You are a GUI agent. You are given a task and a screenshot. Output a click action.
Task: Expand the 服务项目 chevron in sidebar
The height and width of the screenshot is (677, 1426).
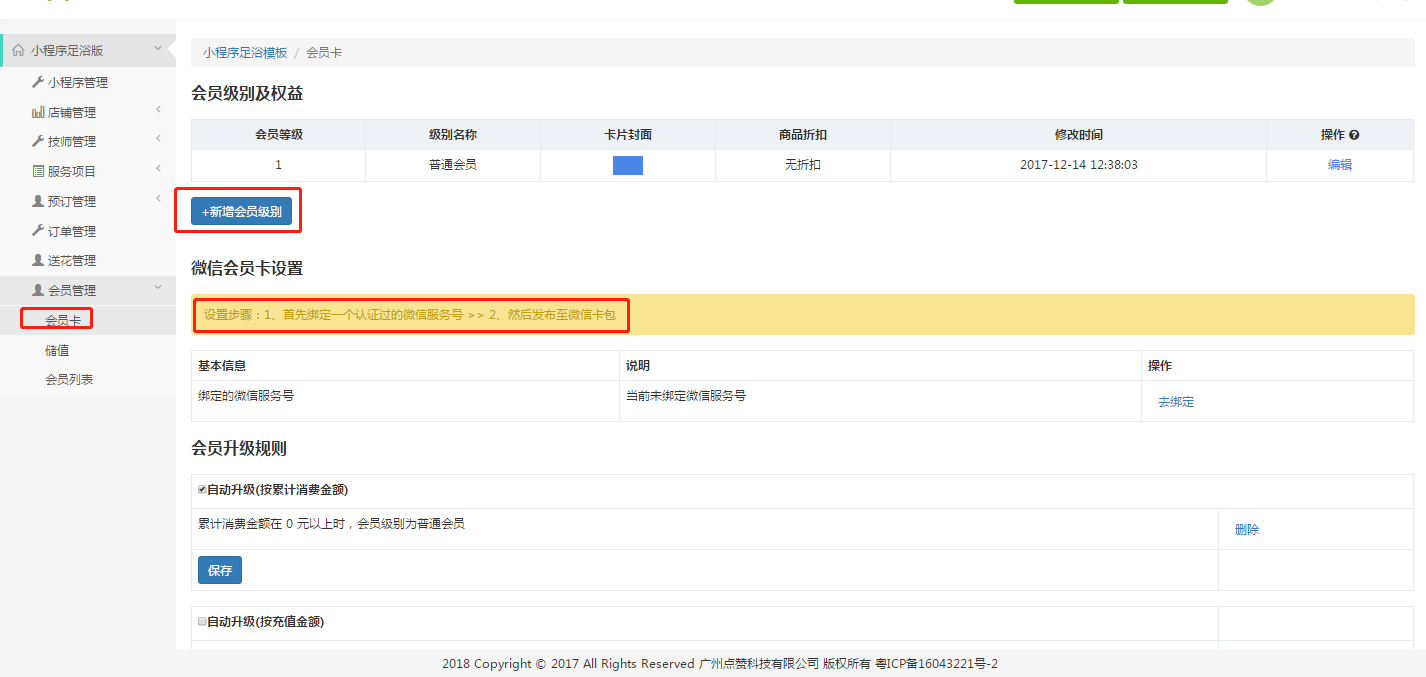(x=158, y=170)
